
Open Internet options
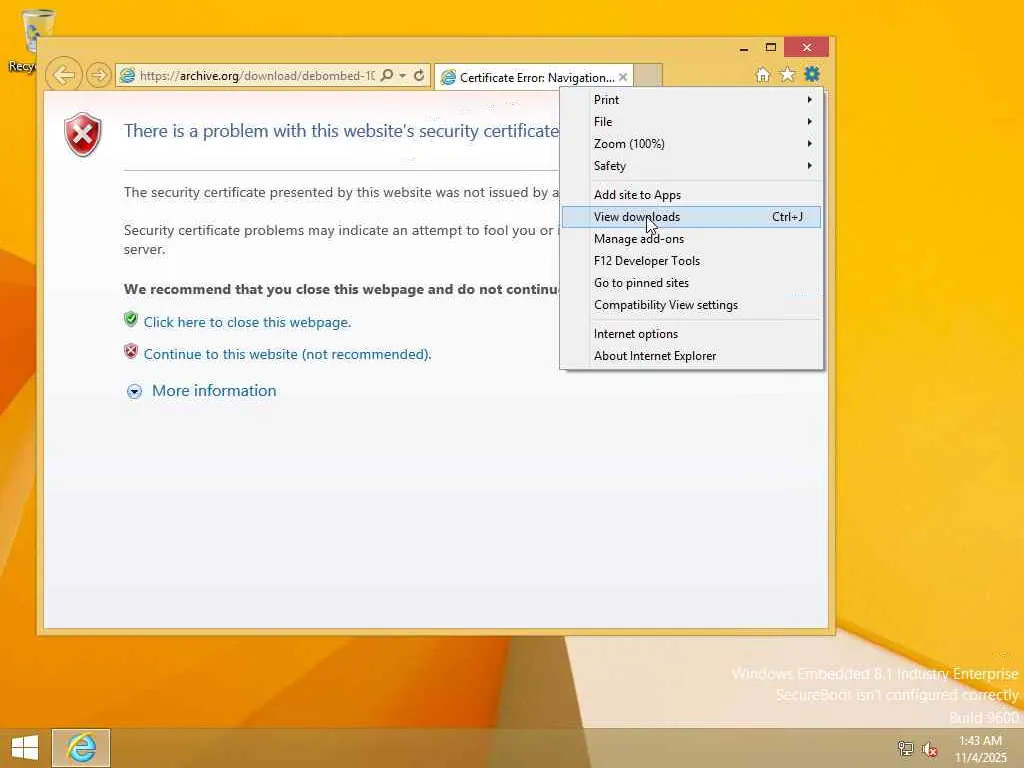692,334
